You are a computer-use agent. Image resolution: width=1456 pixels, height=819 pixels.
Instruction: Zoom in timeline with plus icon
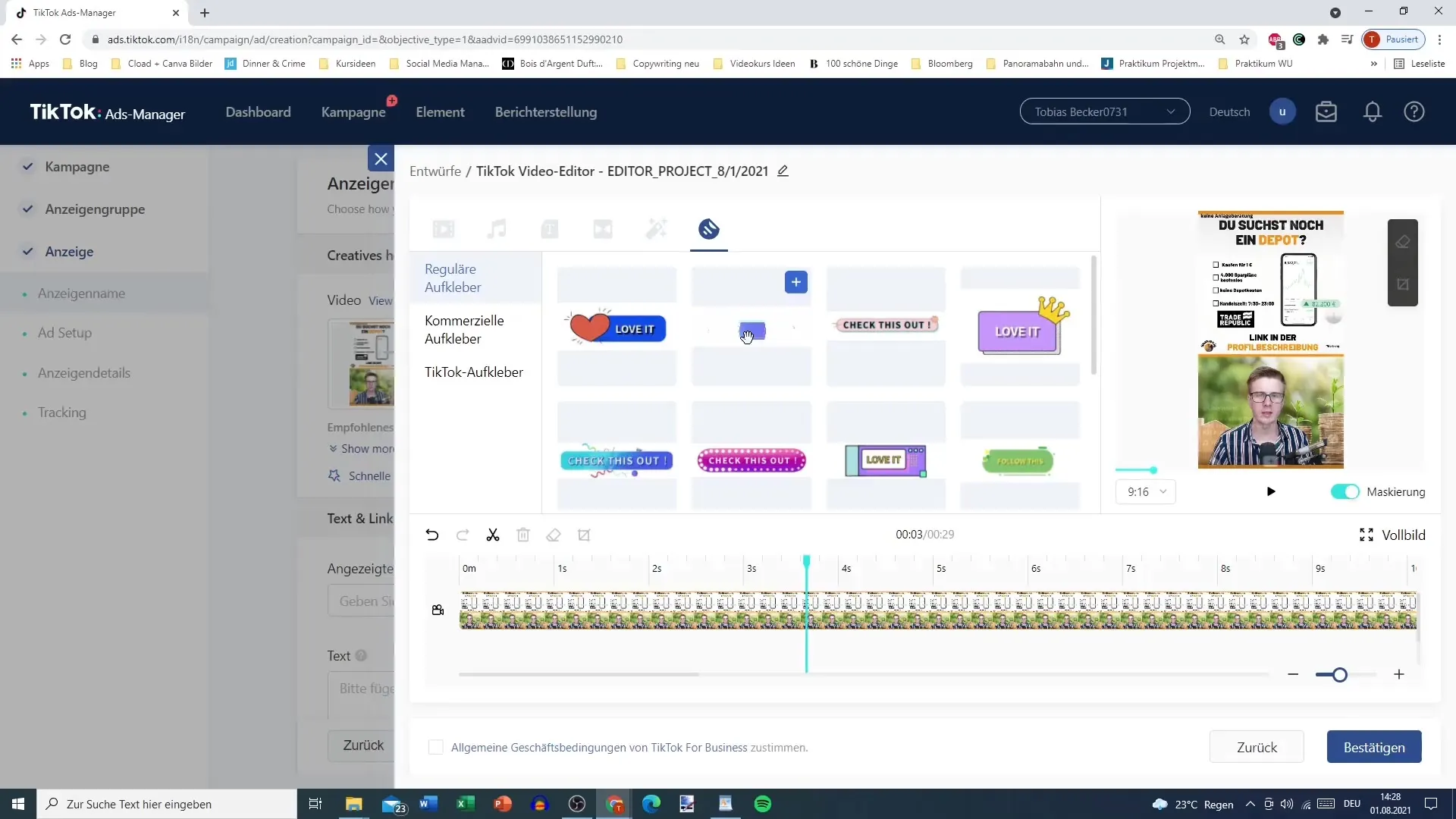[x=1399, y=675]
